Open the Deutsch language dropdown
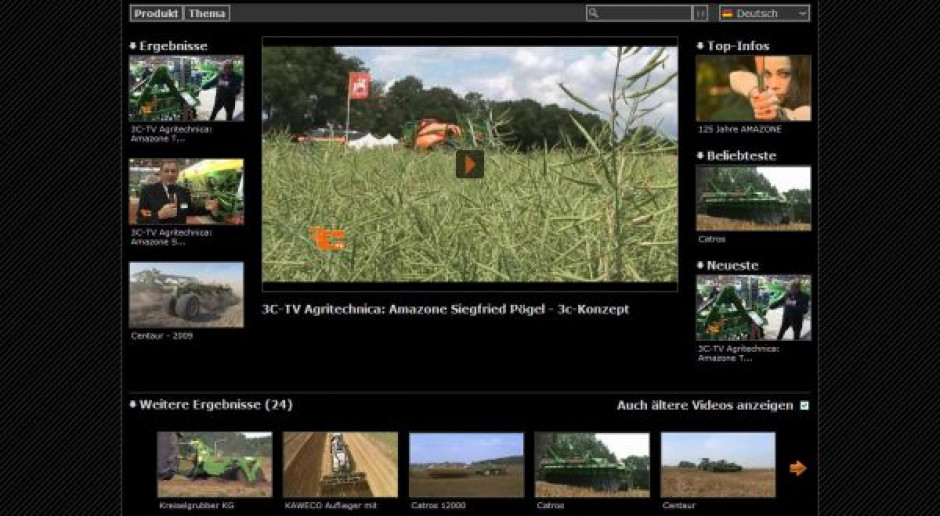 [x=764, y=13]
